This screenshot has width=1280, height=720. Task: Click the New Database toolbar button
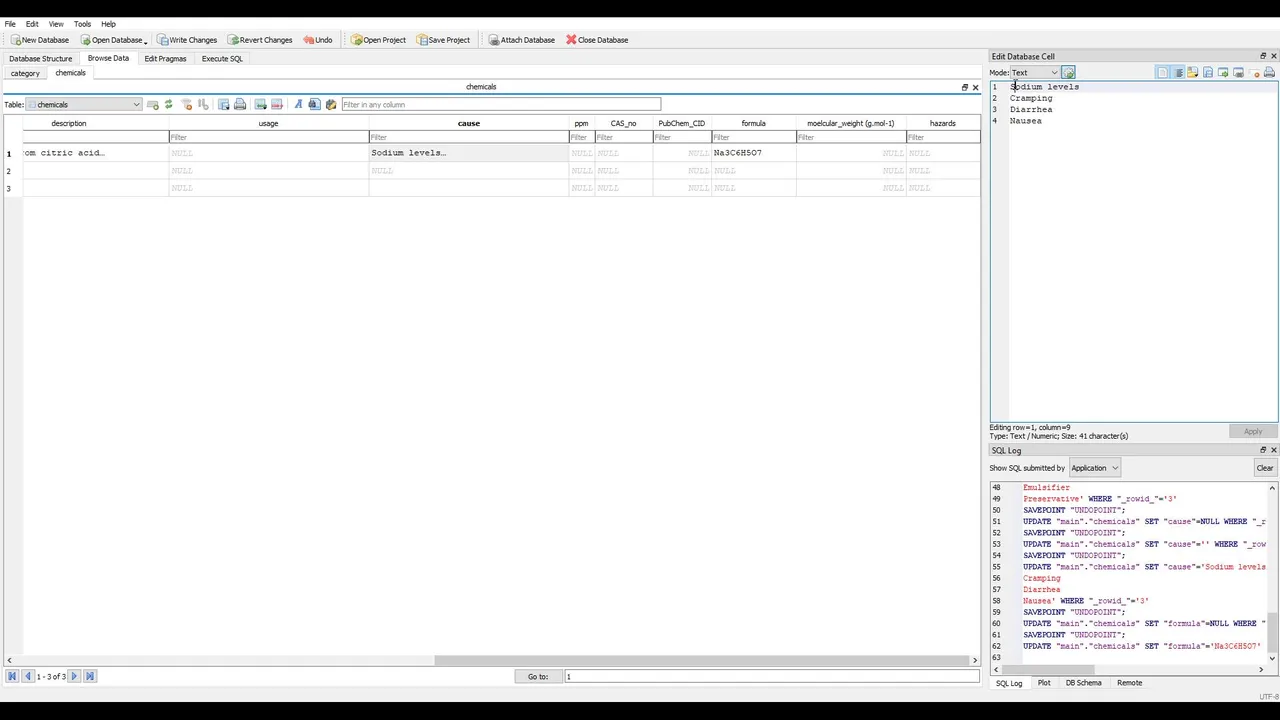[40, 40]
